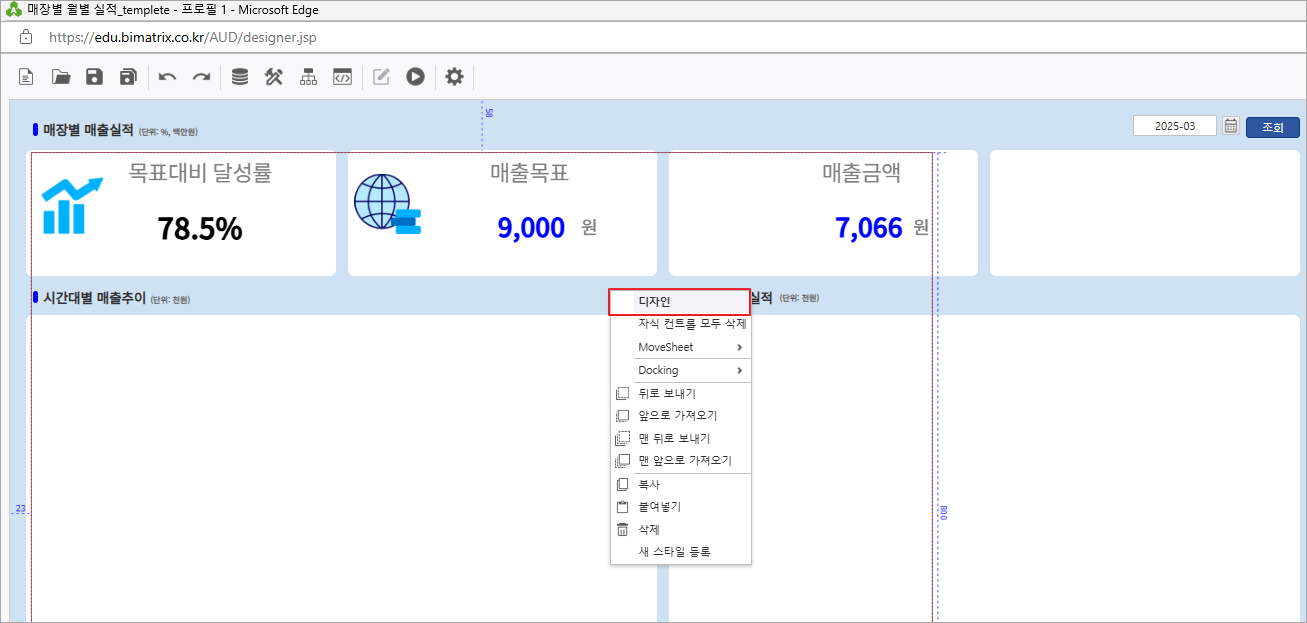Open the script code editor icon
Image resolution: width=1307 pixels, height=623 pixels.
(342, 77)
